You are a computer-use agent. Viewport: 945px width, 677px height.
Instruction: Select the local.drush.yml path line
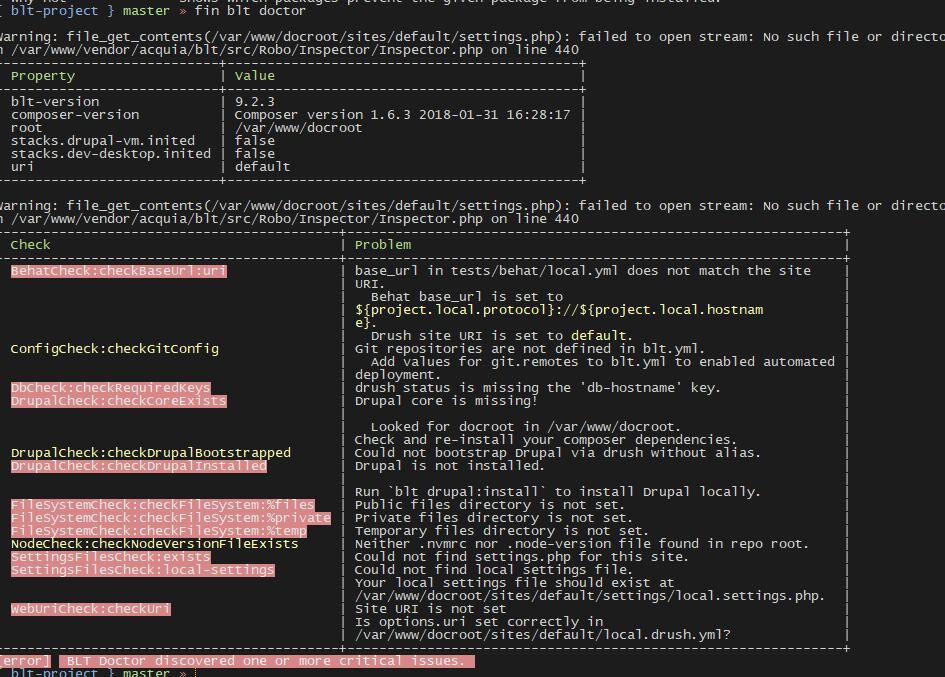542,635
